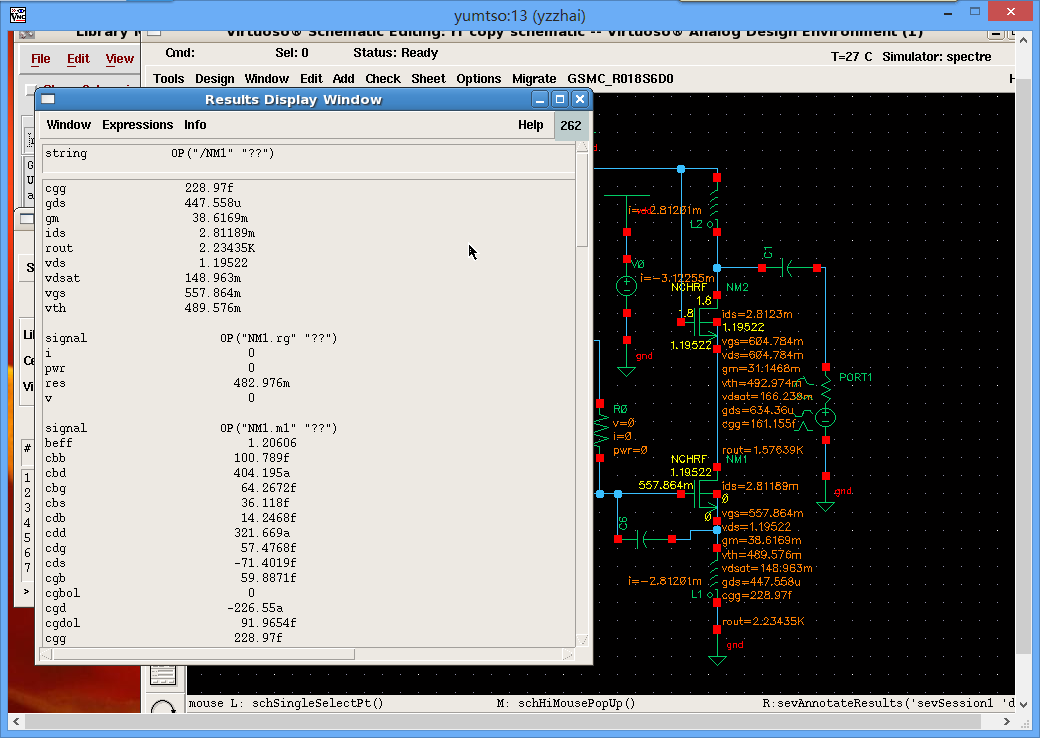
Task: Select the gnd symbol below L1
Action: [717, 659]
